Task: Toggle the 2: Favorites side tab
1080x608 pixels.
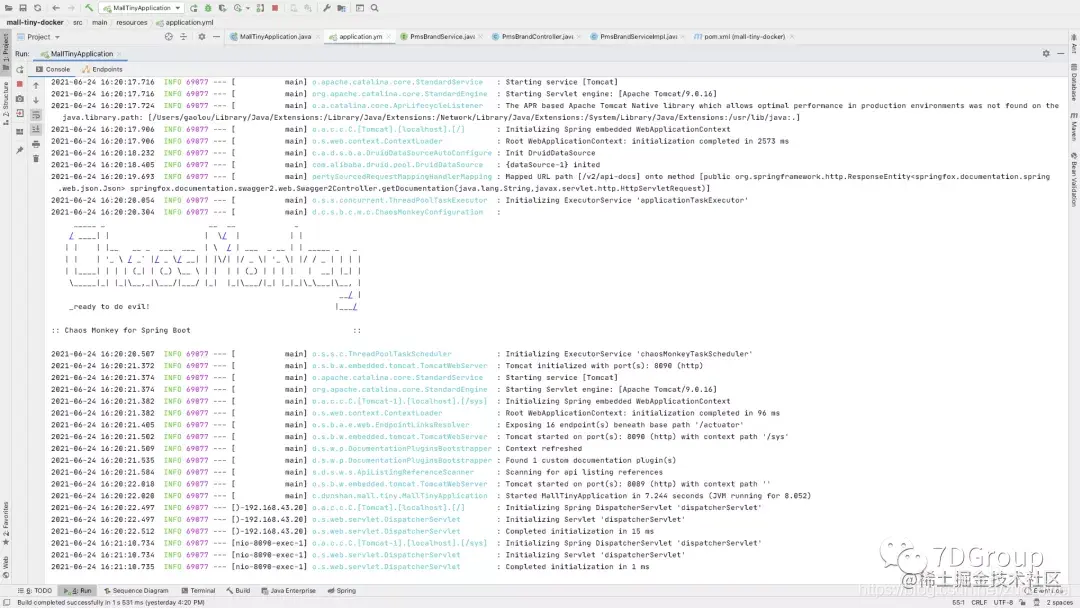Action: click(6, 523)
